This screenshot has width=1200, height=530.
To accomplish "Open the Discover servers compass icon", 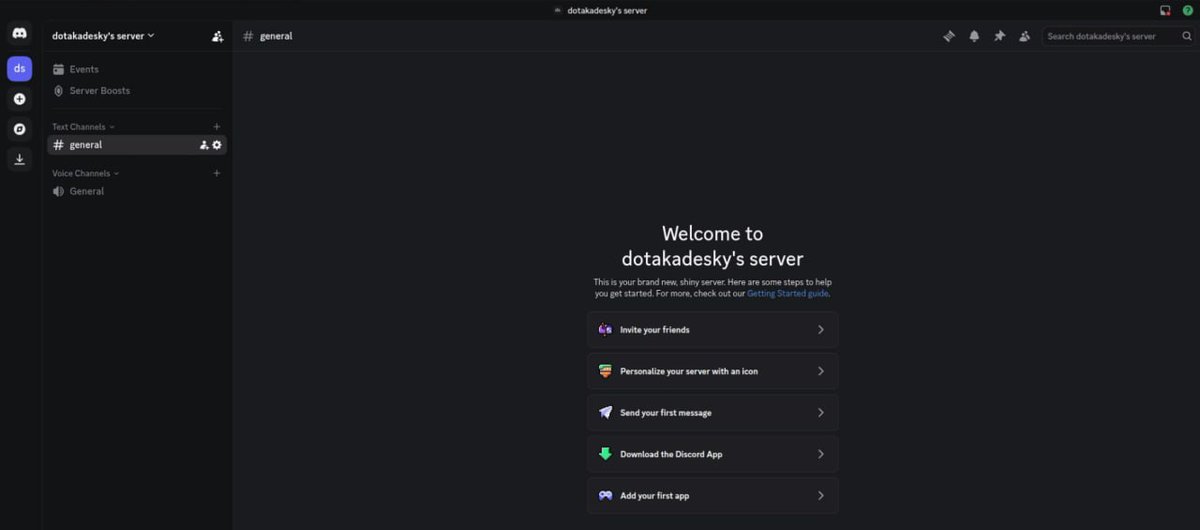I will pos(19,129).
